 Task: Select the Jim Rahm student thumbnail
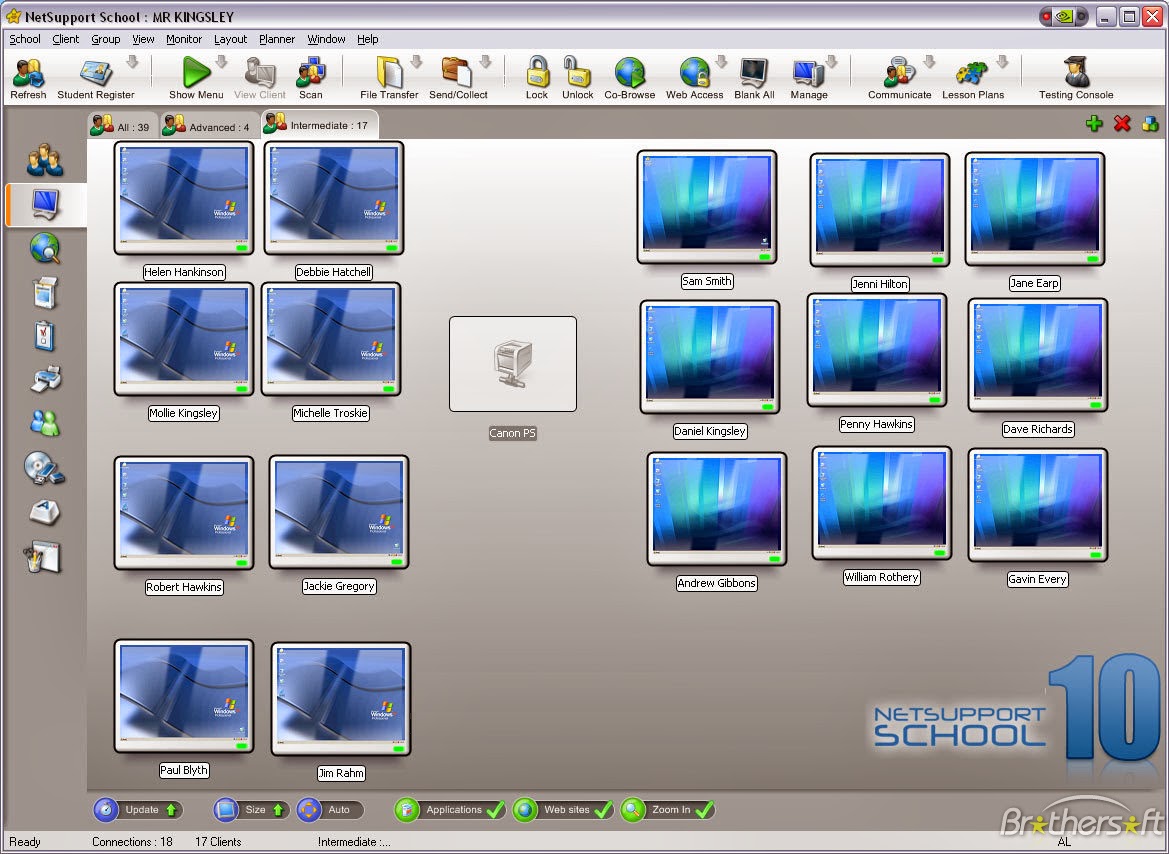pos(339,699)
